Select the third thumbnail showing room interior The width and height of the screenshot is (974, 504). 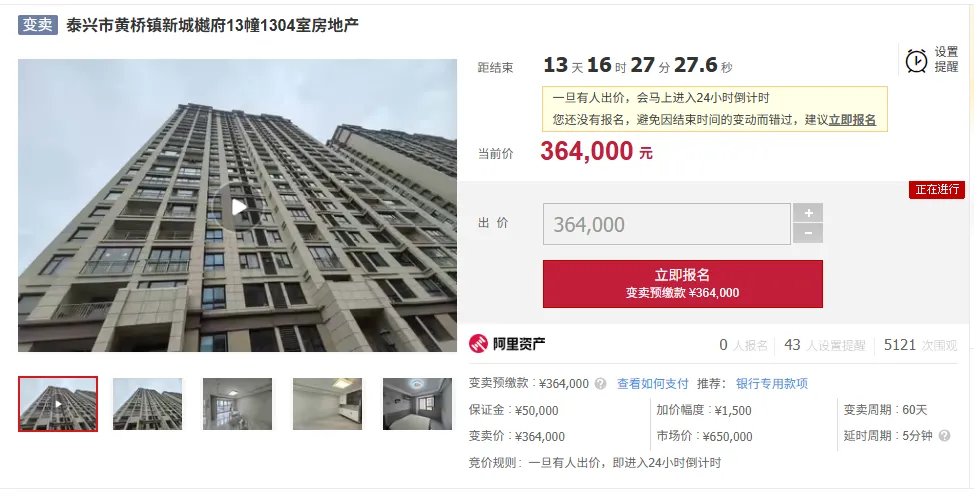coord(237,404)
